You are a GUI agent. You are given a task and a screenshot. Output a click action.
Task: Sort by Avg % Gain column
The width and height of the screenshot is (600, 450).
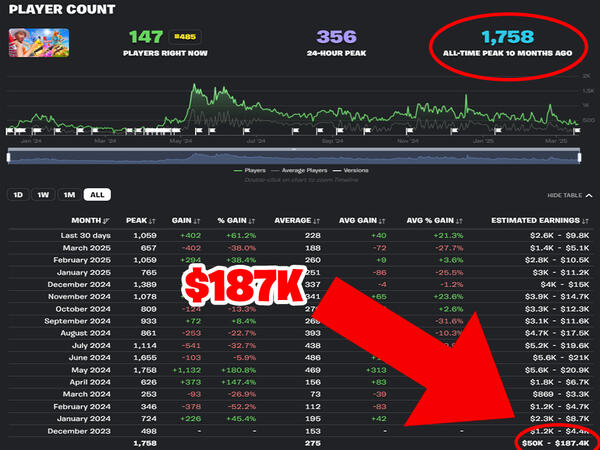coord(453,220)
